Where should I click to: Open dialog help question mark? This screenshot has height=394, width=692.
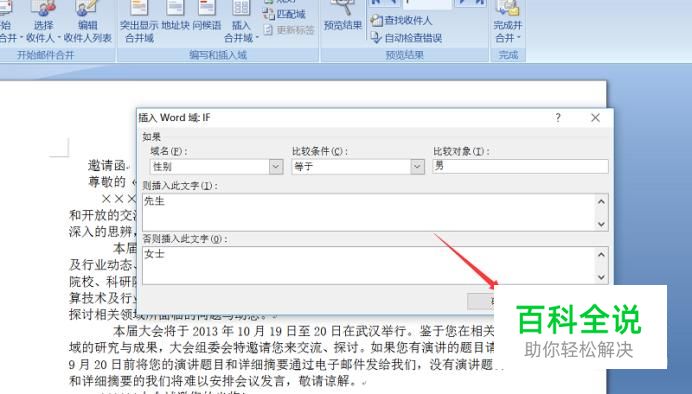(558, 118)
